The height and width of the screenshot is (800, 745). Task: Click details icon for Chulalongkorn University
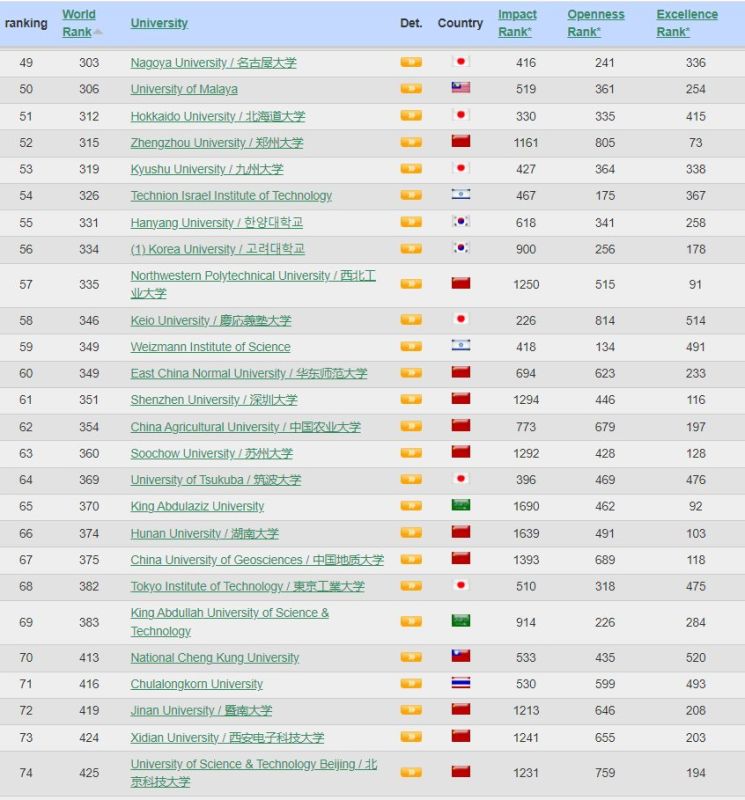[411, 684]
